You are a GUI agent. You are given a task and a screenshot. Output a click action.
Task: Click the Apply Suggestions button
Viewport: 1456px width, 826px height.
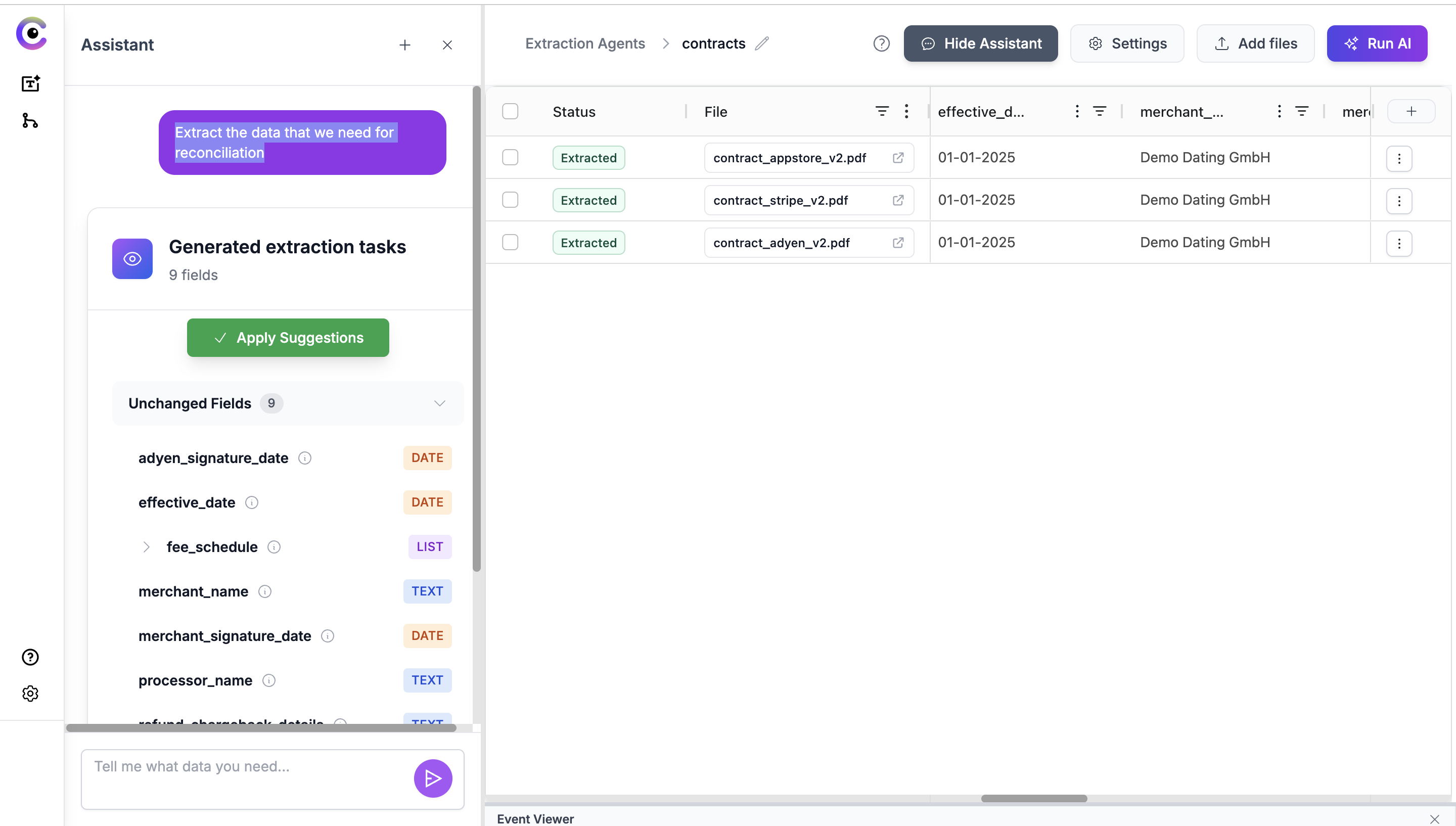[288, 338]
